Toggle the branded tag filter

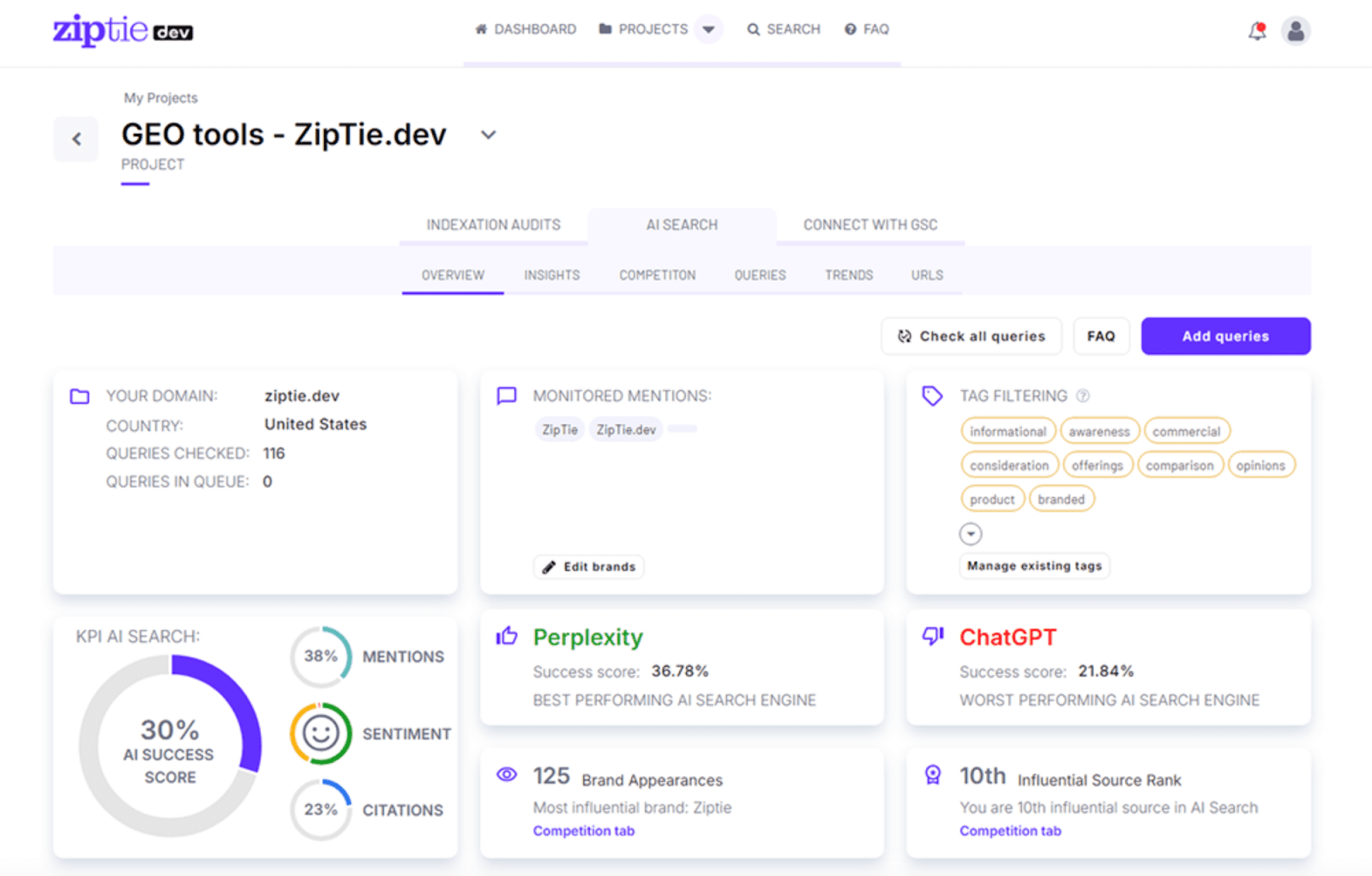pyautogui.click(x=1062, y=498)
